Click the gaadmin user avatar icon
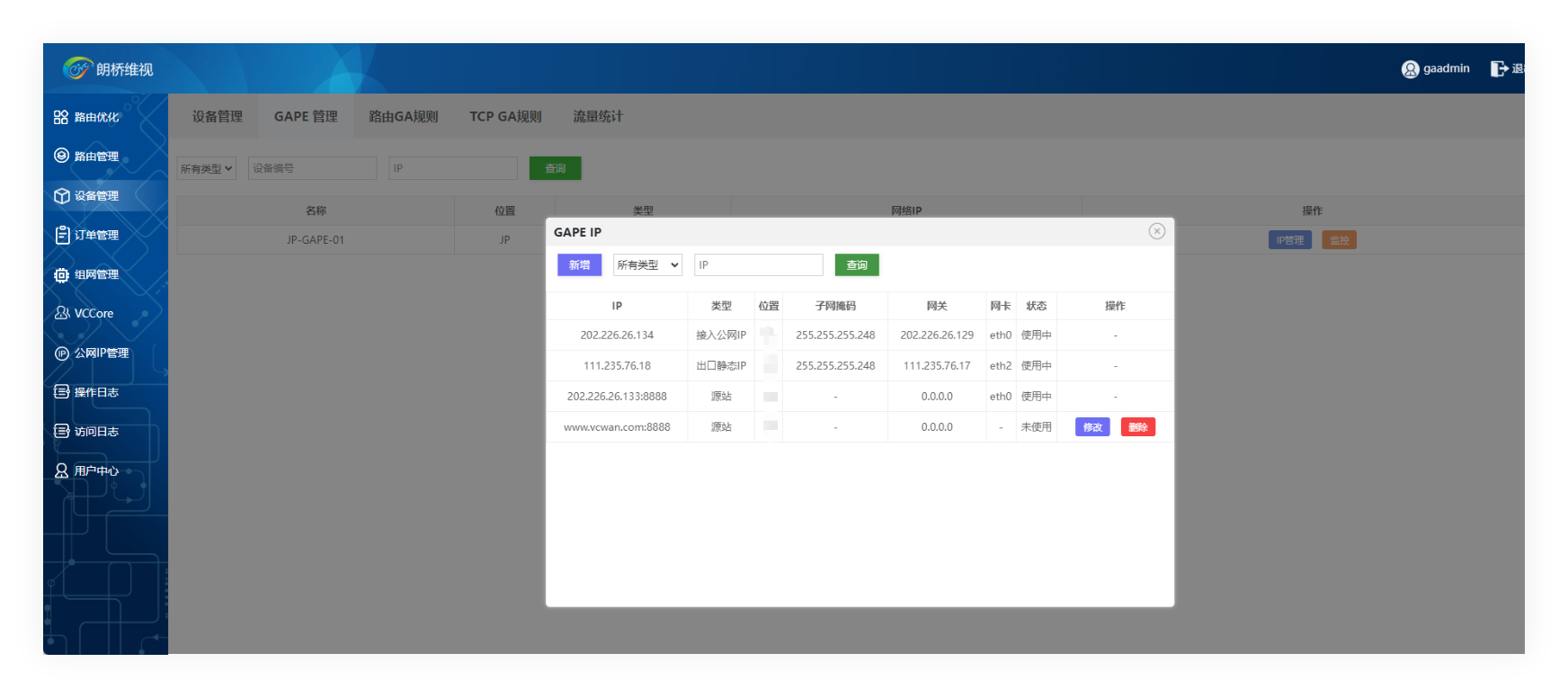This screenshot has width=1568, height=698. coord(1410,69)
